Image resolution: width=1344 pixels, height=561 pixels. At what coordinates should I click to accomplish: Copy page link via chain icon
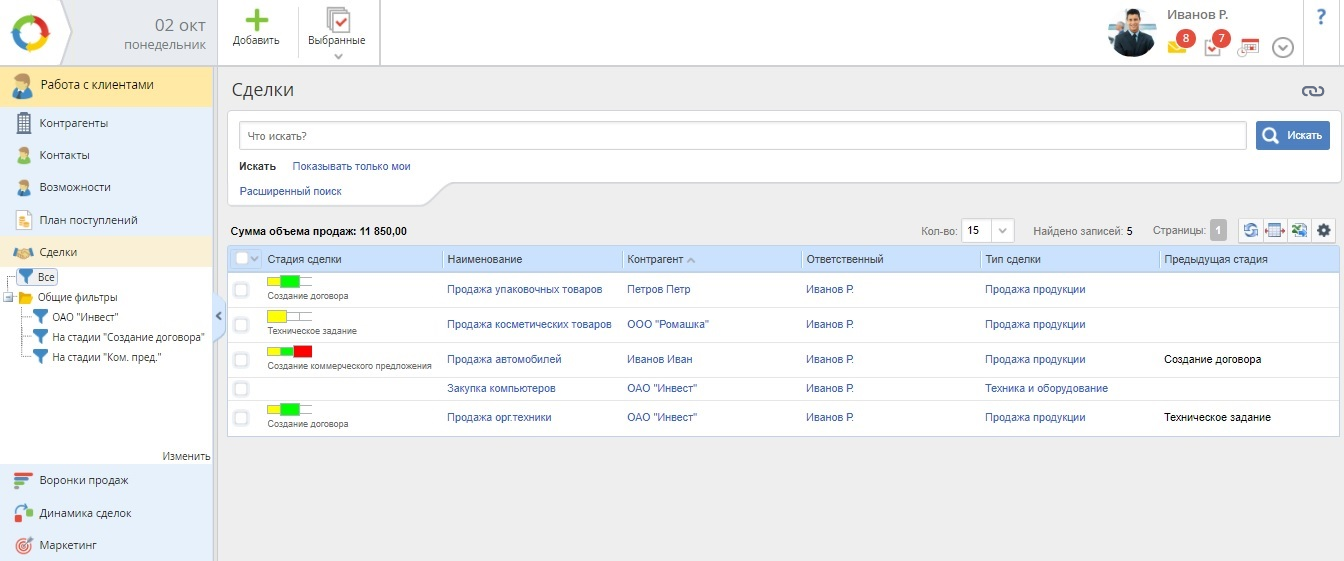tap(1313, 91)
